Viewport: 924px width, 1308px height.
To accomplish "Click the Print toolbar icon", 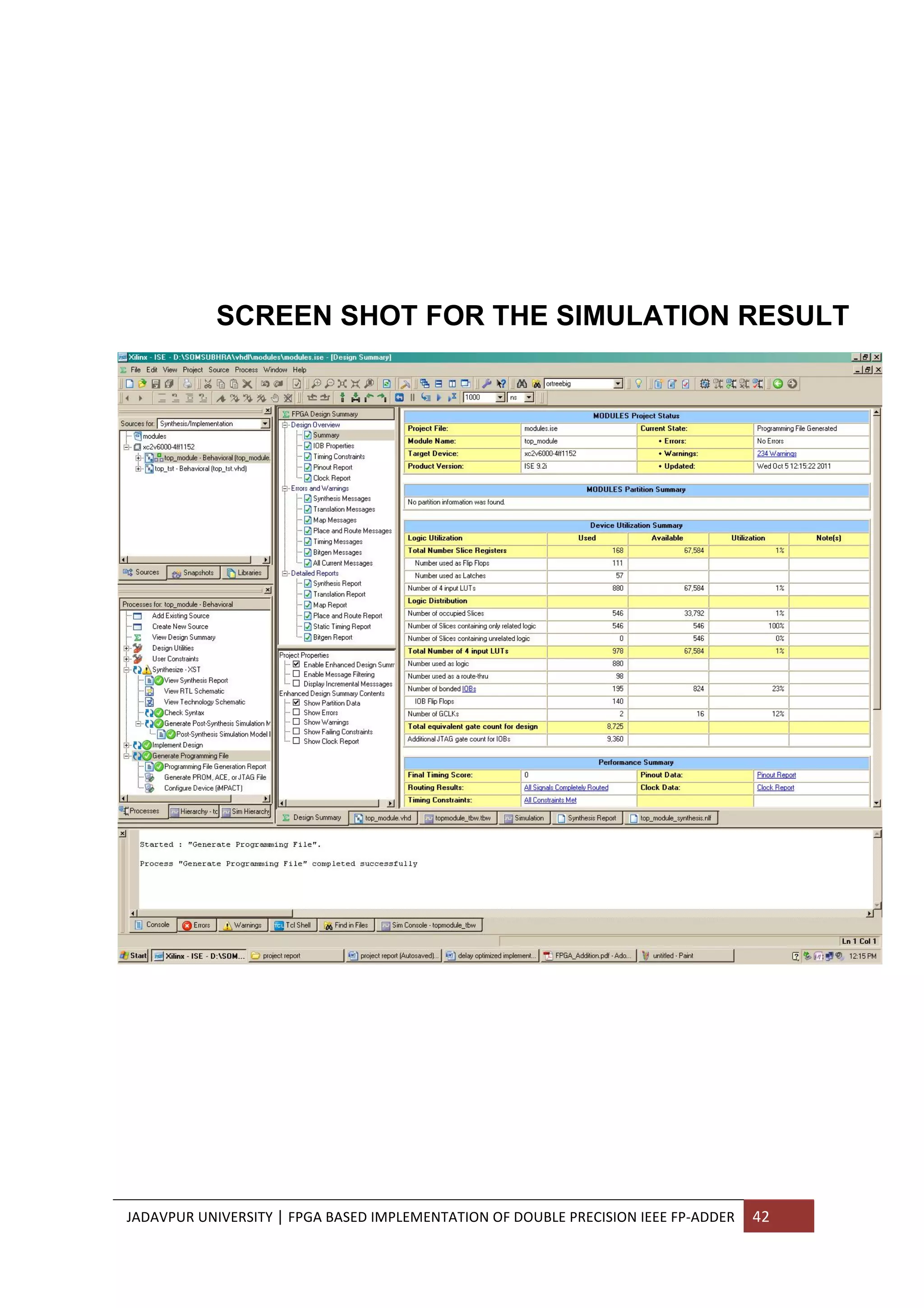I will point(187,384).
